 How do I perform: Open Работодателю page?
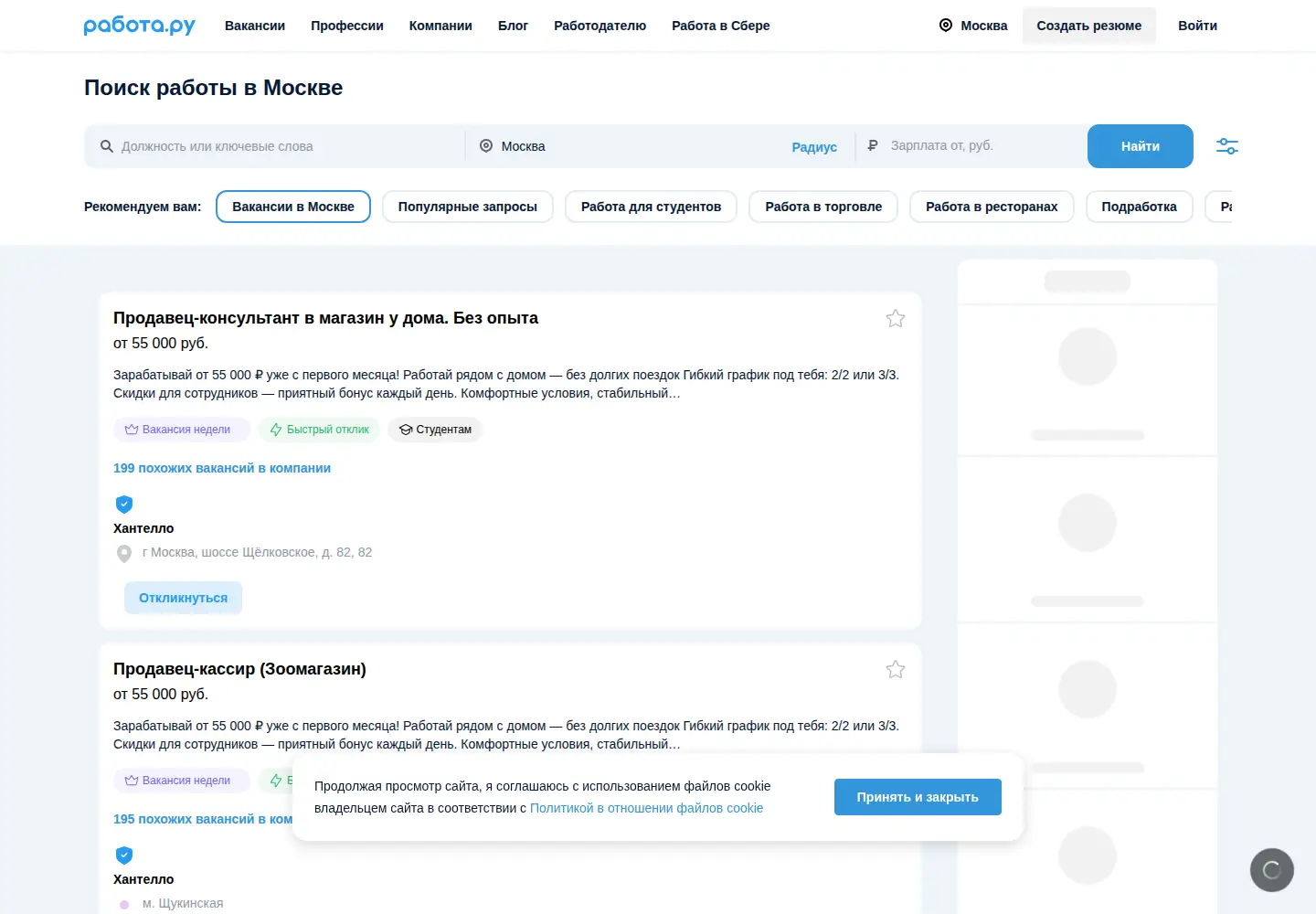pyautogui.click(x=600, y=26)
